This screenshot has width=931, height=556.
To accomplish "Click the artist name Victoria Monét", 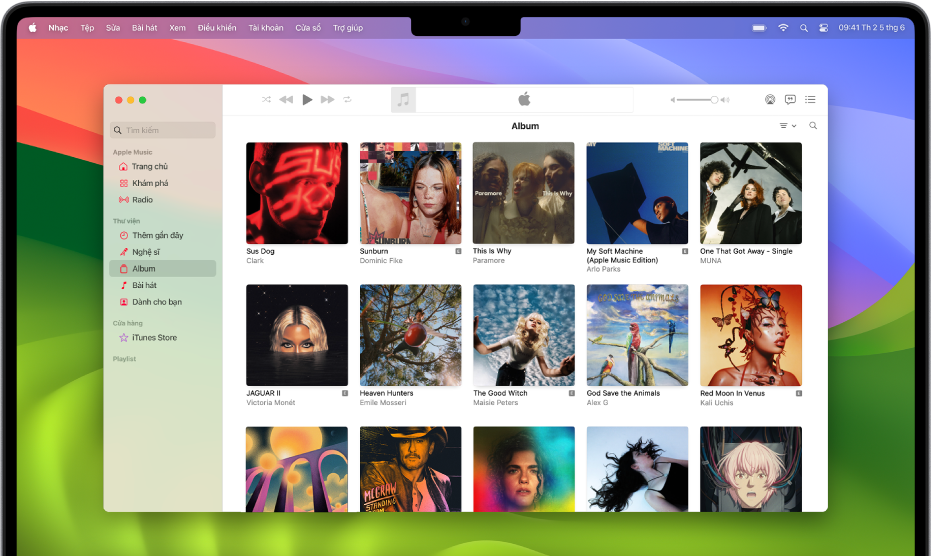I will tap(271, 403).
